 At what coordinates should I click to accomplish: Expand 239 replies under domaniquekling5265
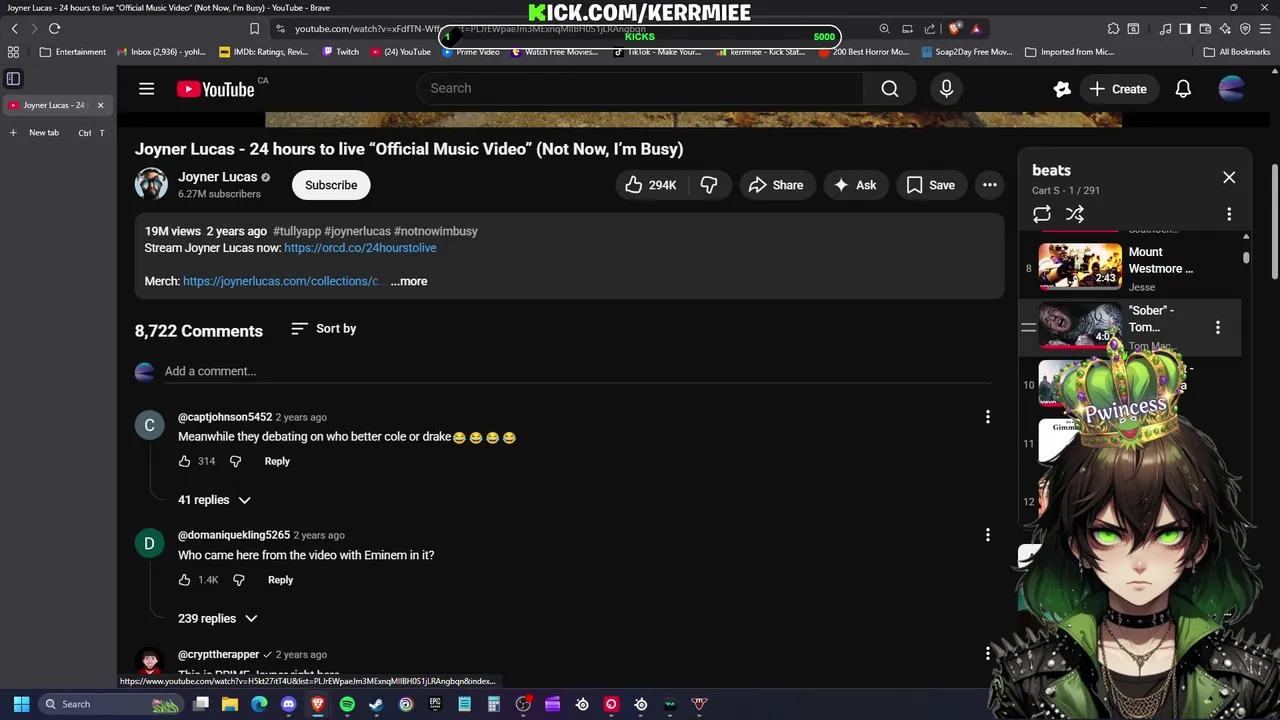217,619
